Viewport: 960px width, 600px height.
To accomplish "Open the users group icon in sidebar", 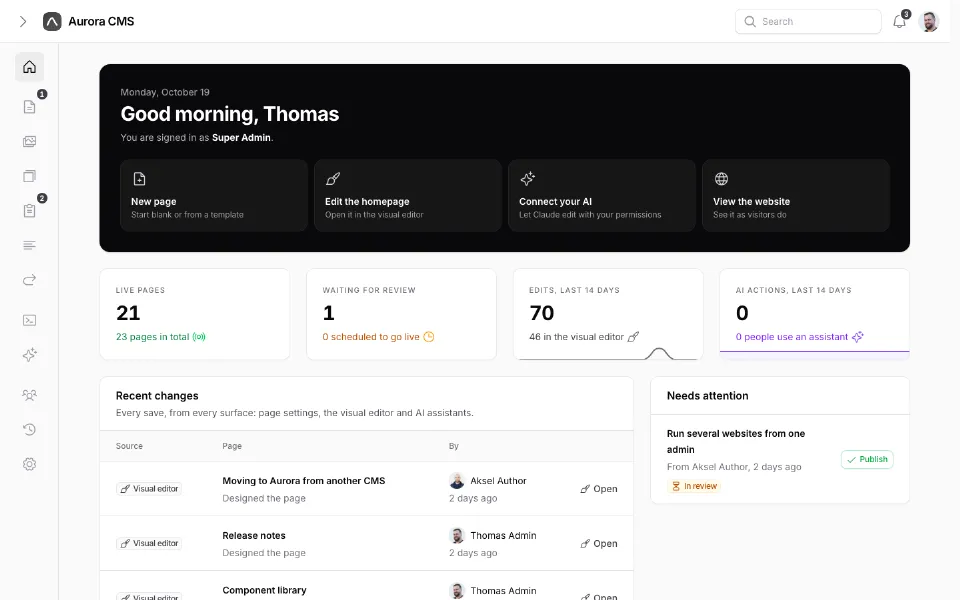I will click(29, 395).
